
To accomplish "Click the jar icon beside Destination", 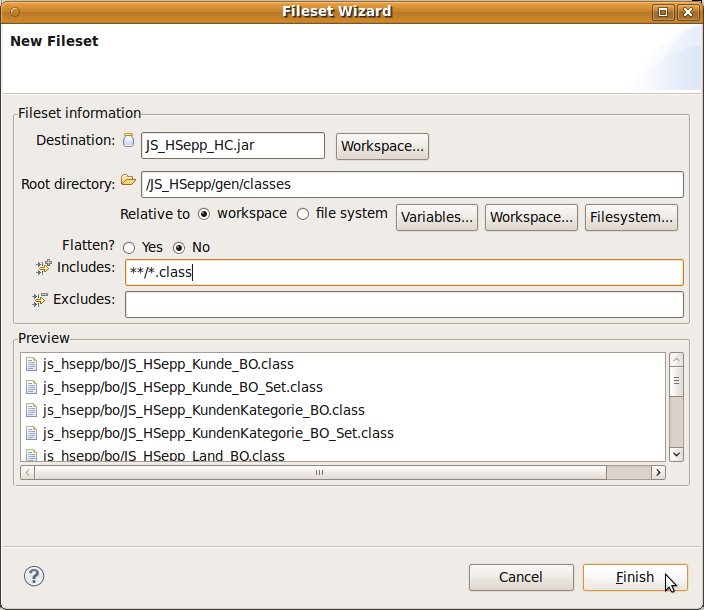I will (128, 141).
